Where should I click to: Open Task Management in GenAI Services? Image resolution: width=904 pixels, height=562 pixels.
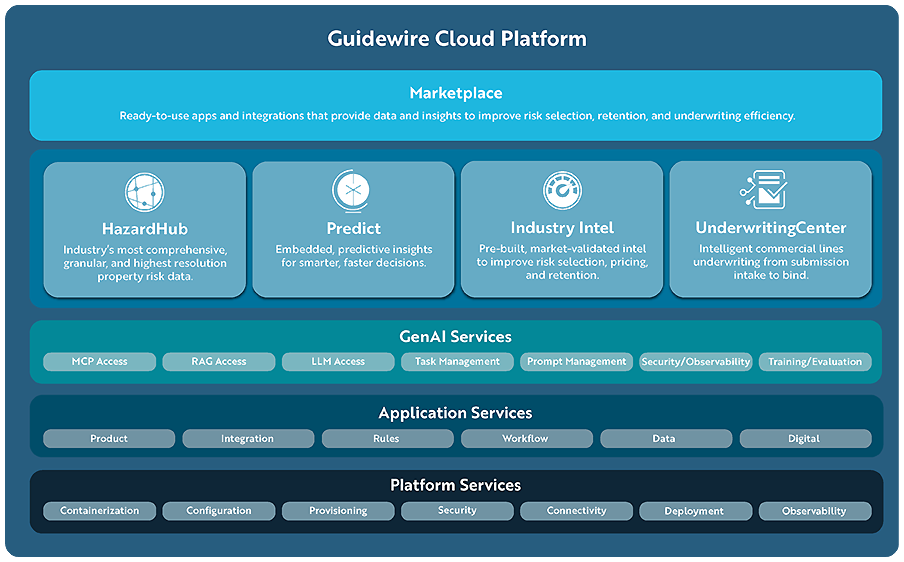[x=457, y=362]
